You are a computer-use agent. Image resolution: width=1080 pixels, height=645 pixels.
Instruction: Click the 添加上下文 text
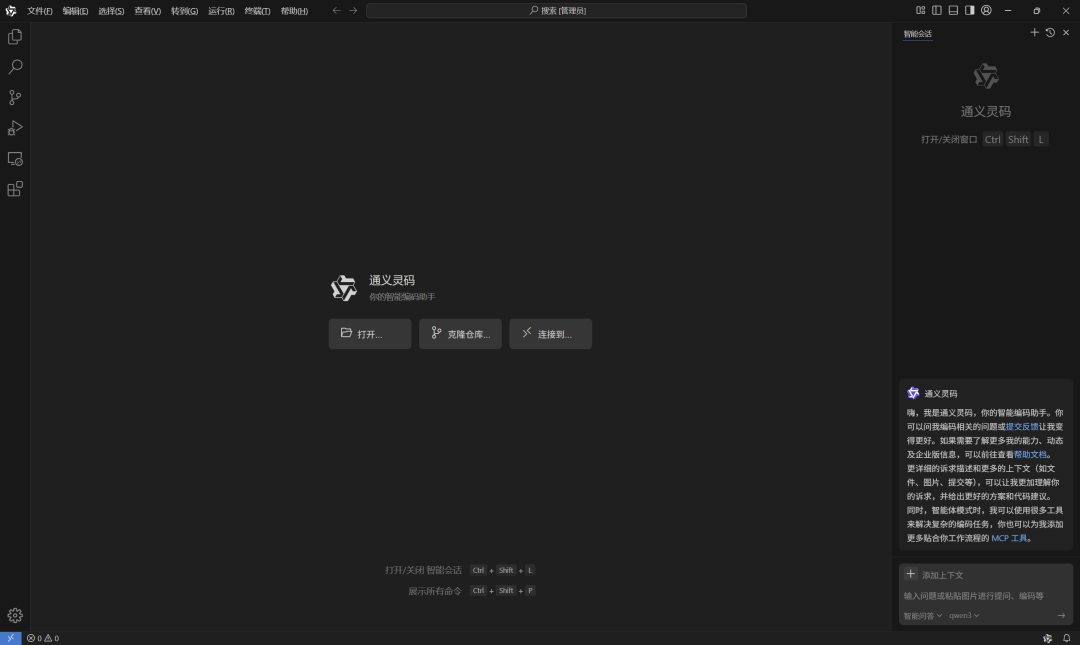pos(942,575)
